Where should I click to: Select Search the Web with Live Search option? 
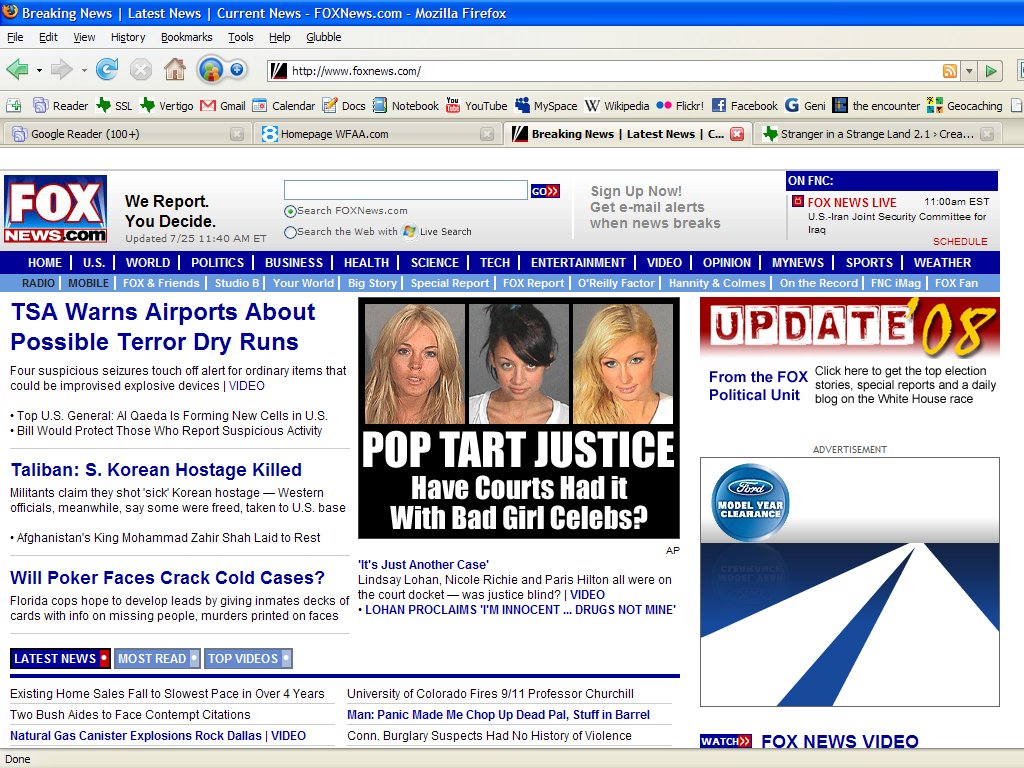[x=290, y=232]
